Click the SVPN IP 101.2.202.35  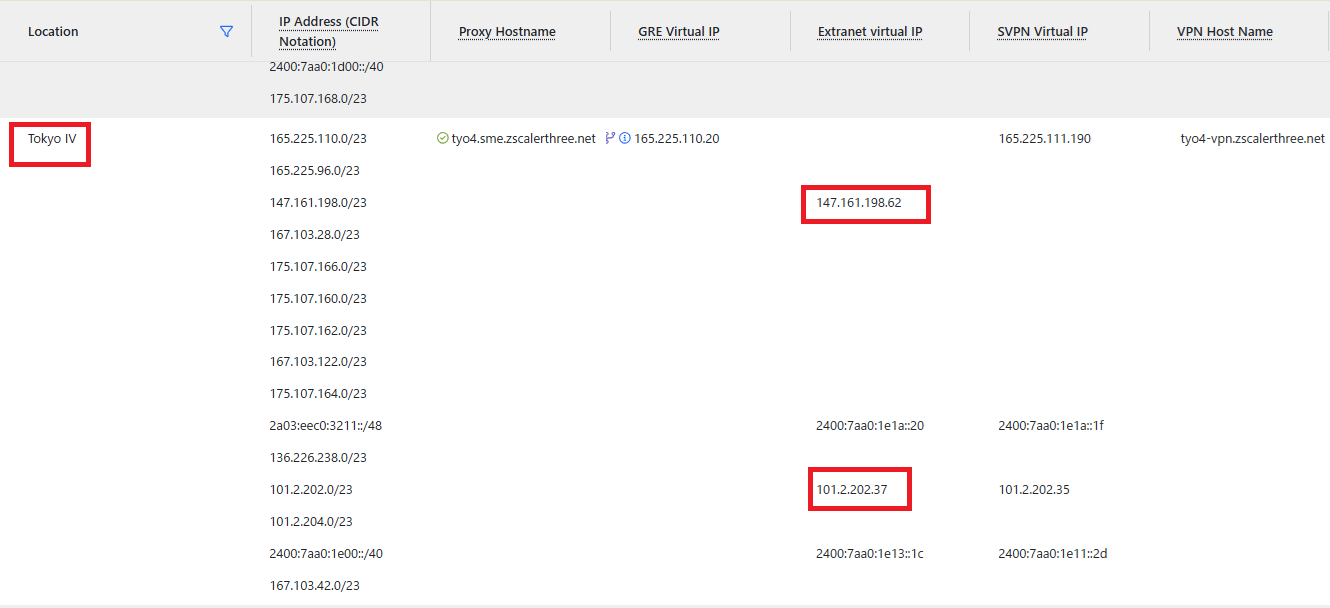click(1034, 490)
